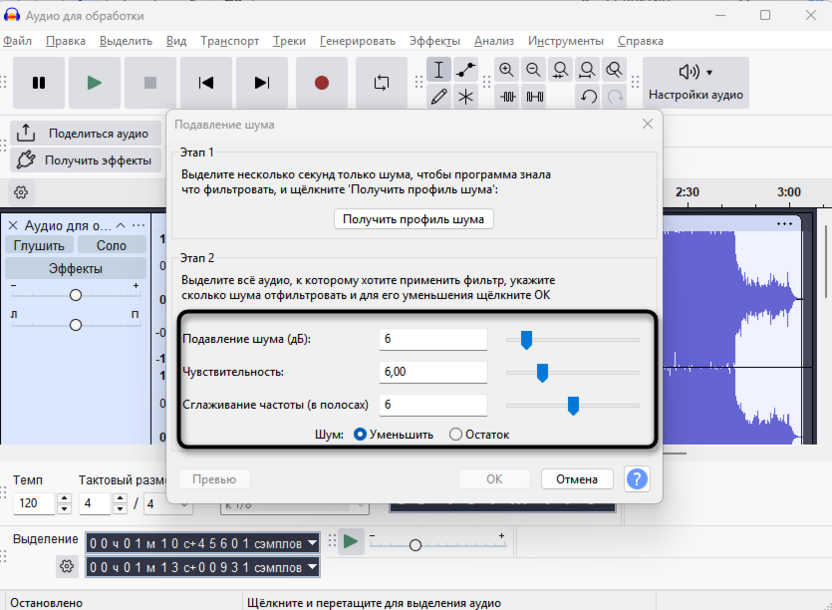
Task: Open help with the question mark button
Action: [637, 479]
